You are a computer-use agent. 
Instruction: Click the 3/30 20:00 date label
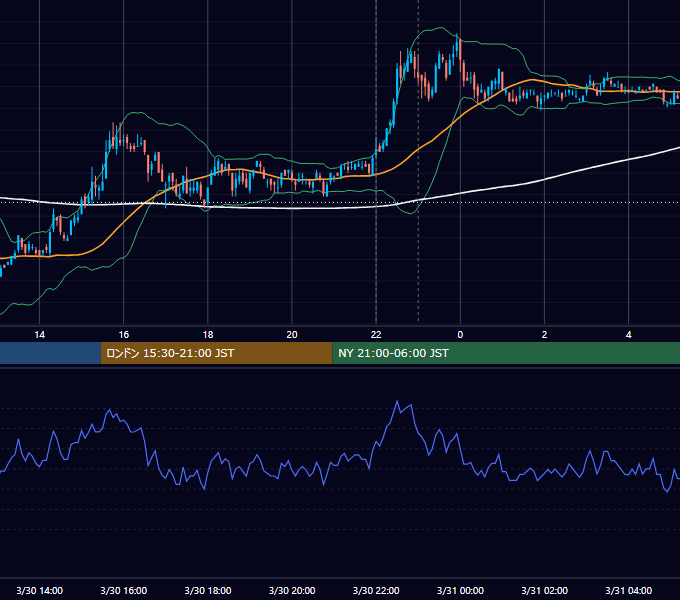292,590
